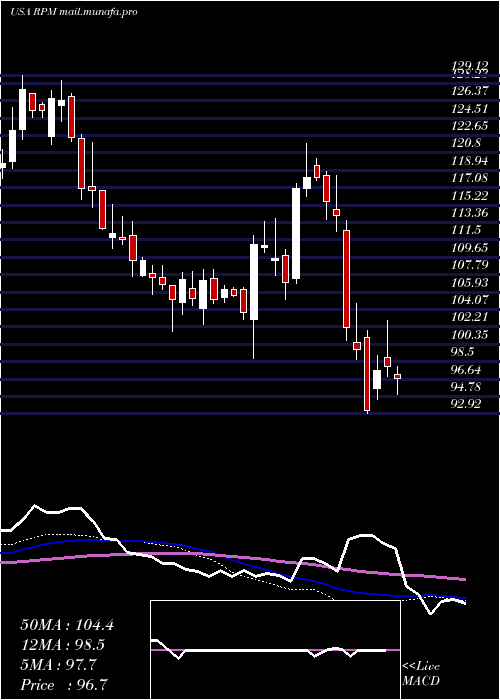Select the 102.21 price axis label
500x700 pixels.
point(469,317)
